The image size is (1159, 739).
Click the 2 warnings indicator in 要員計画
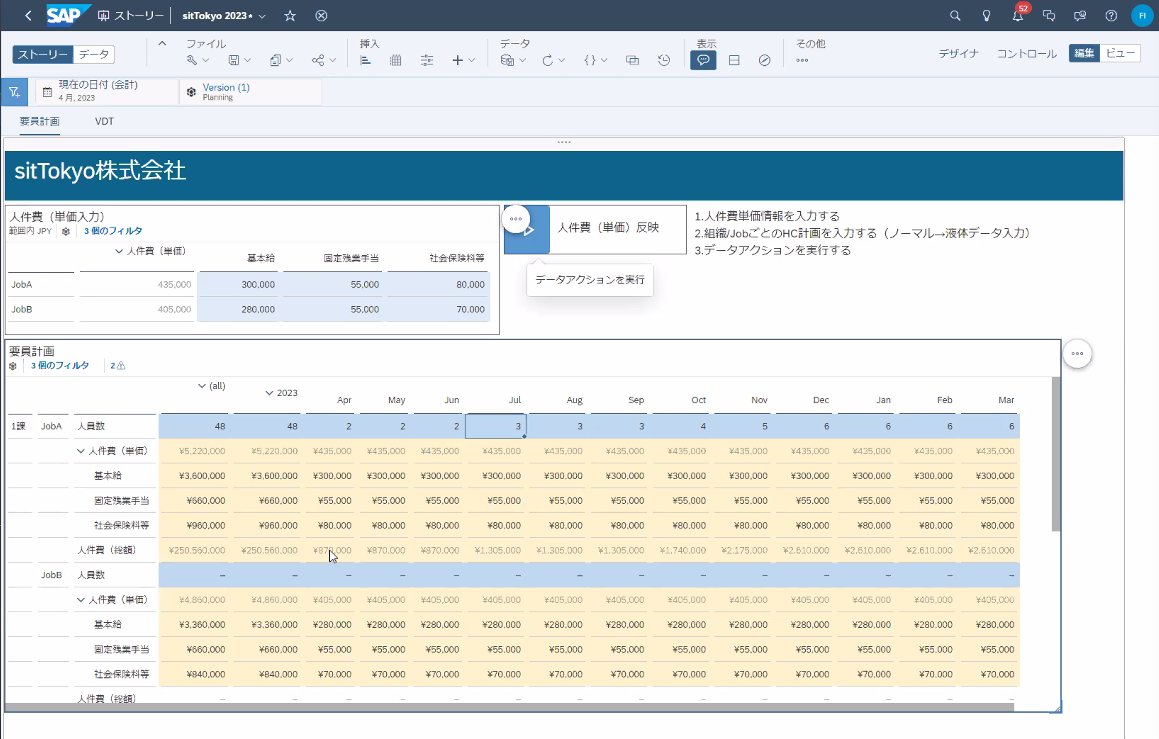118,366
